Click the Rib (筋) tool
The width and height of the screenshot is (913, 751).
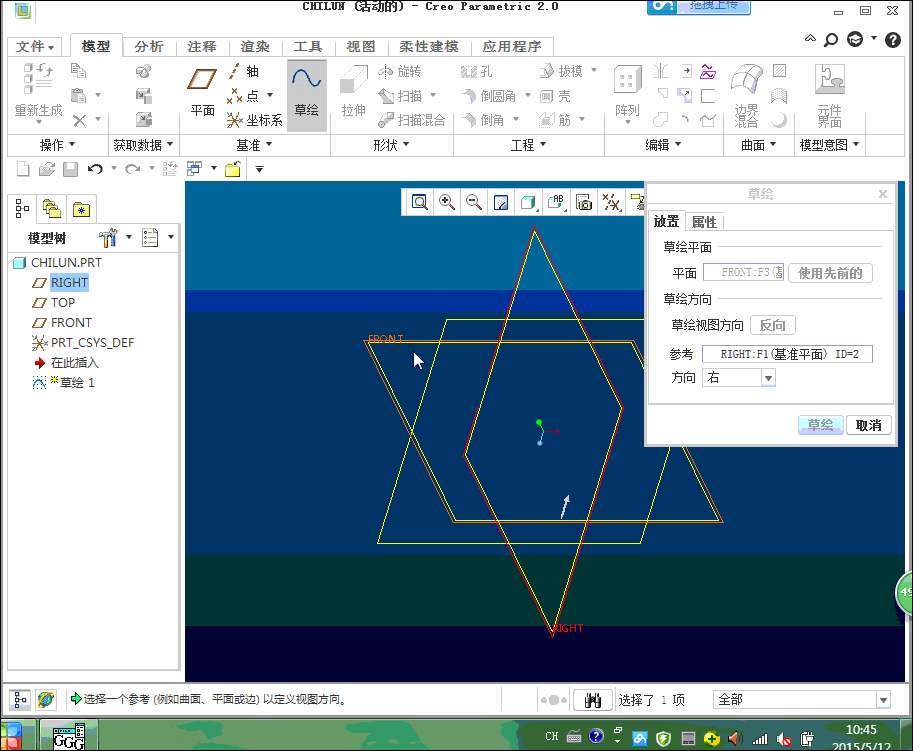tap(555, 120)
